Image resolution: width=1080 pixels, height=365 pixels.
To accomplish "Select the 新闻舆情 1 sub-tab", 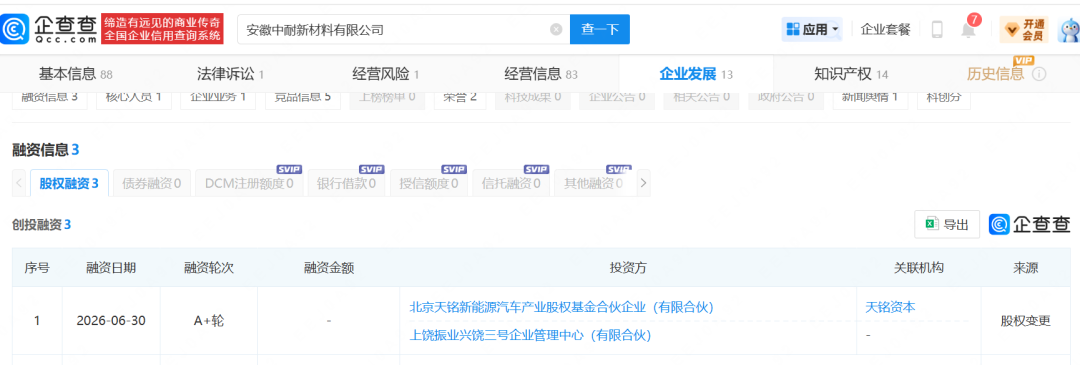I will [870, 97].
